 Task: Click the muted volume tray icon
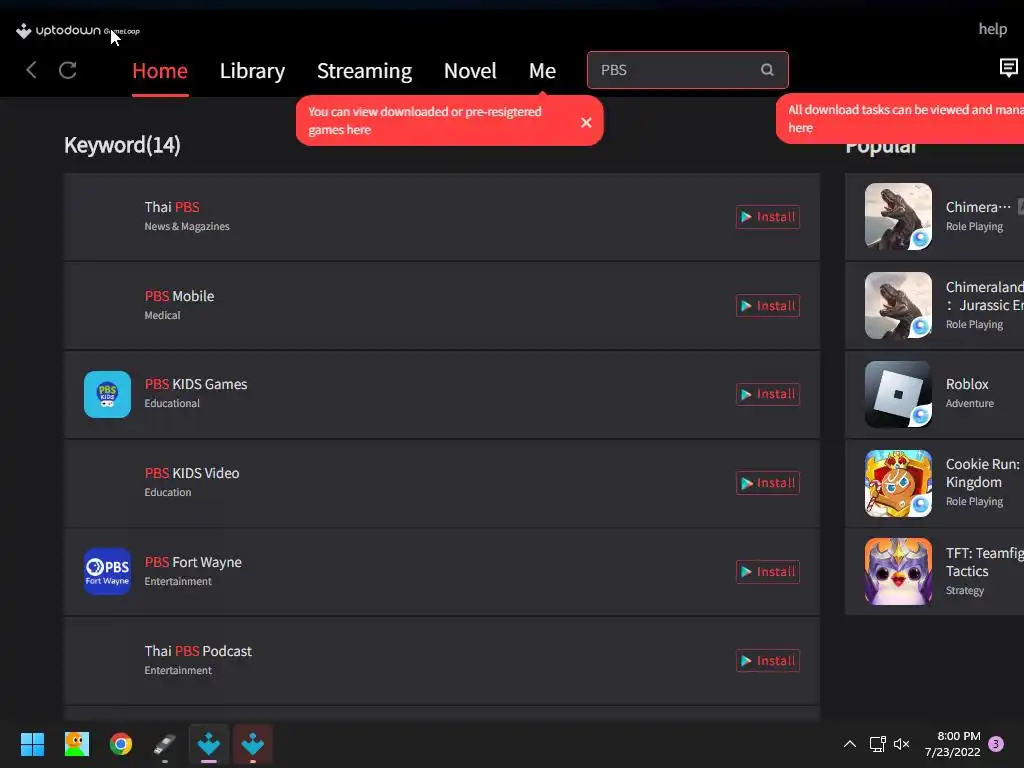coord(902,744)
